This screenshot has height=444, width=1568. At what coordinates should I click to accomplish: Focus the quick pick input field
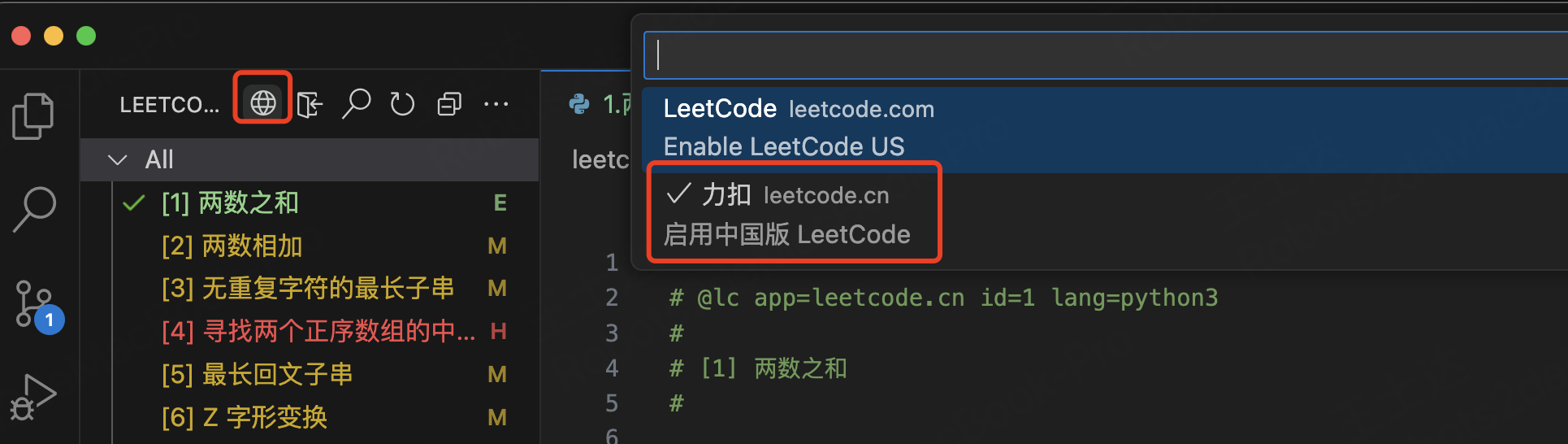coord(1106,55)
